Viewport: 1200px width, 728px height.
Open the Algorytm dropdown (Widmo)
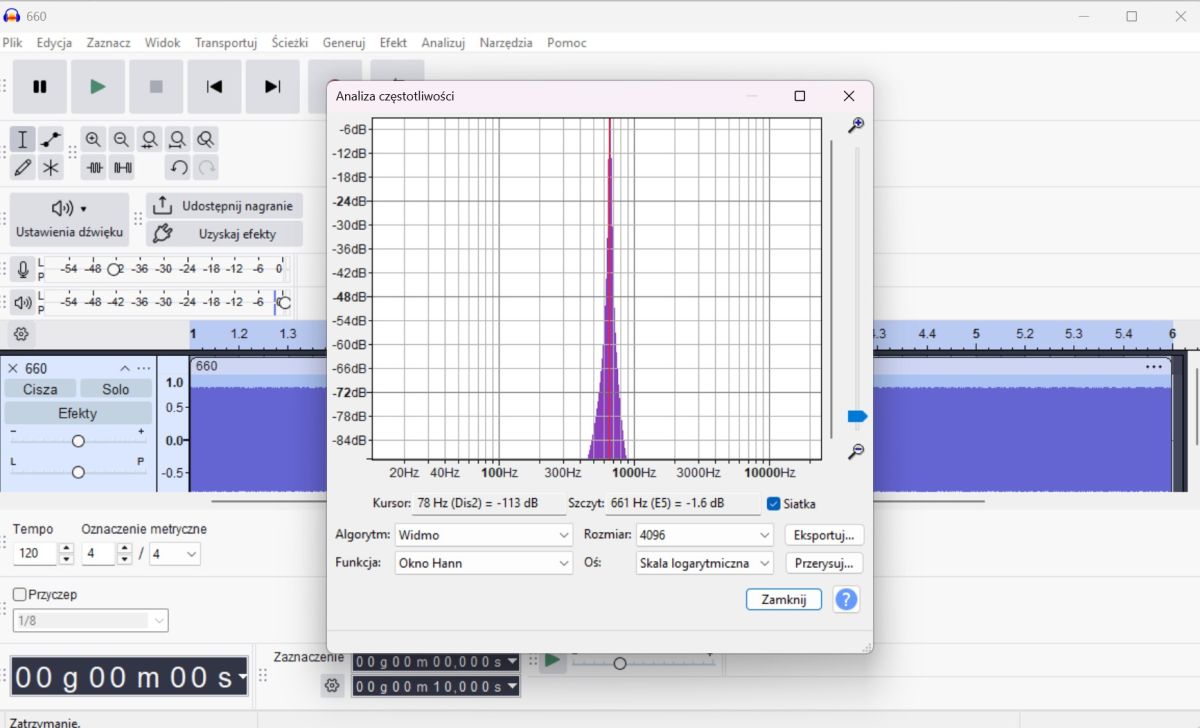point(484,535)
